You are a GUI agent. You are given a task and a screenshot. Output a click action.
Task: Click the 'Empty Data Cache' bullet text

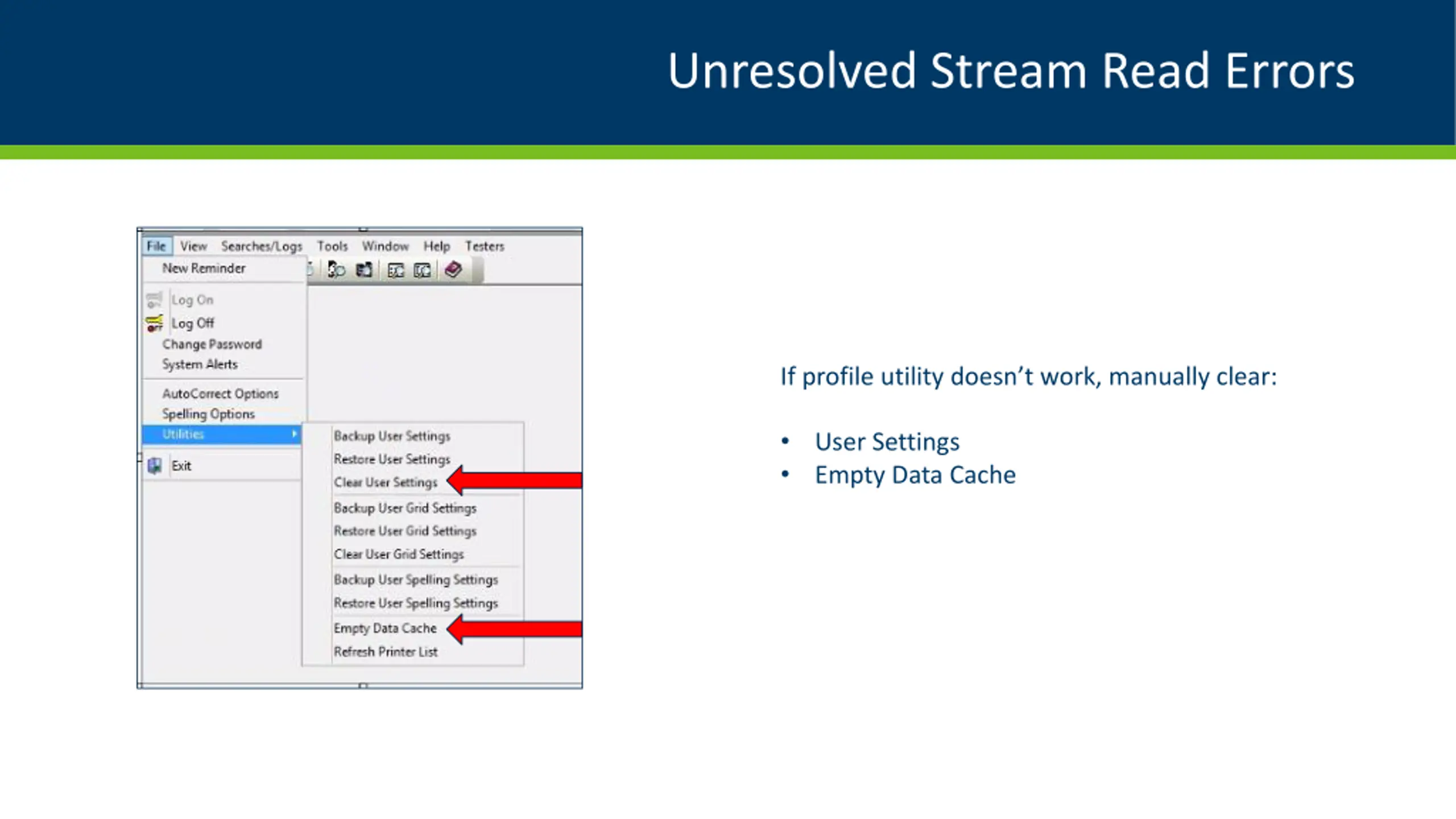915,475
